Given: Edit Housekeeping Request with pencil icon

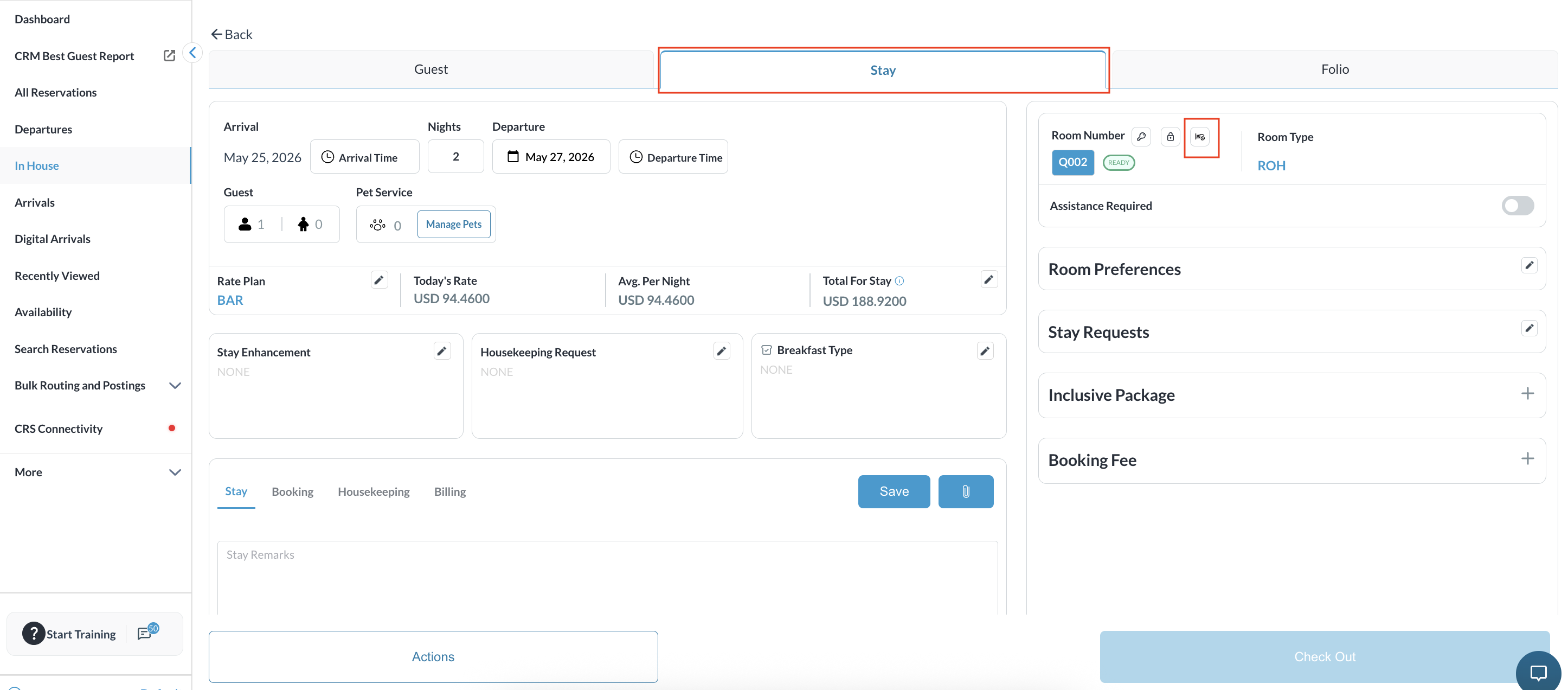Looking at the screenshot, I should pos(721,351).
